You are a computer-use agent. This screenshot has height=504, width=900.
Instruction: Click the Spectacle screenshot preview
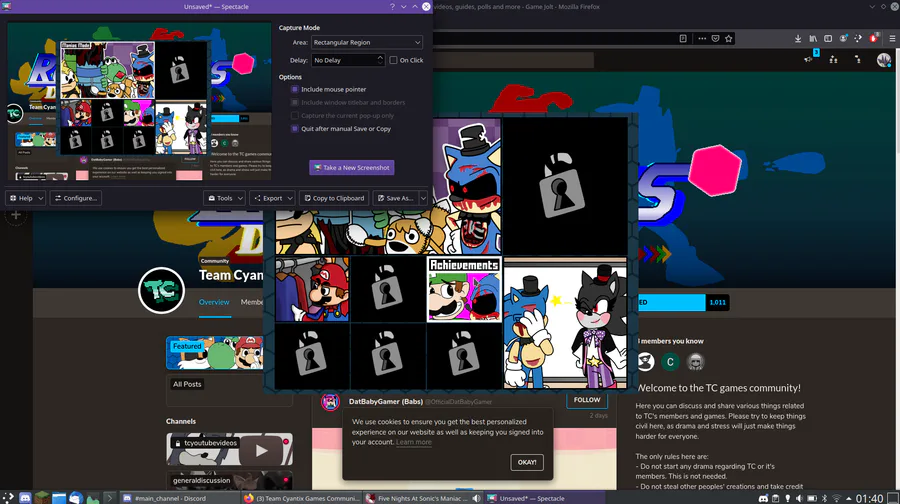point(139,101)
